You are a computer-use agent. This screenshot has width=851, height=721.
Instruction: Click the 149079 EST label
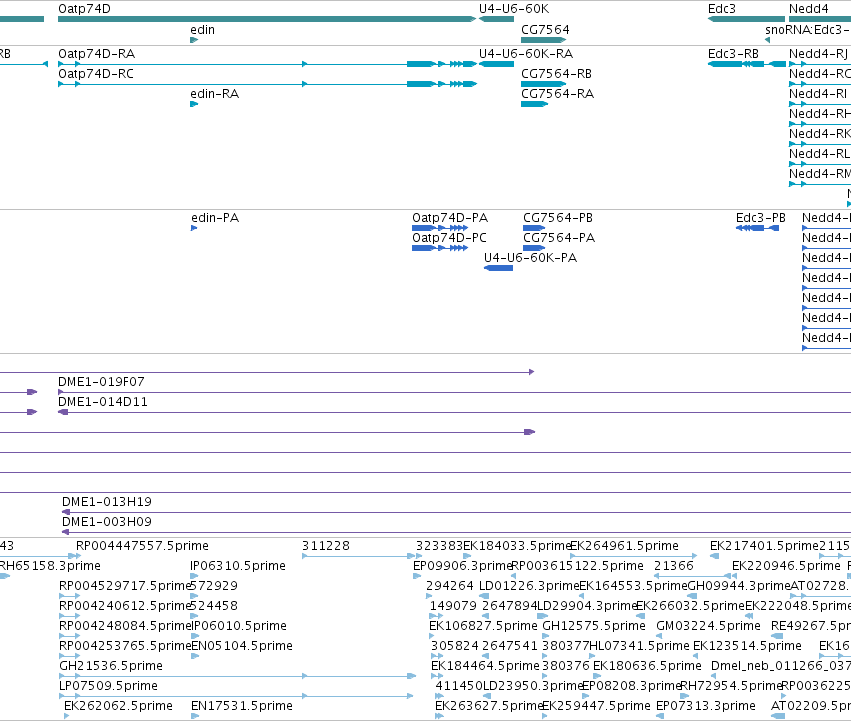click(453, 606)
